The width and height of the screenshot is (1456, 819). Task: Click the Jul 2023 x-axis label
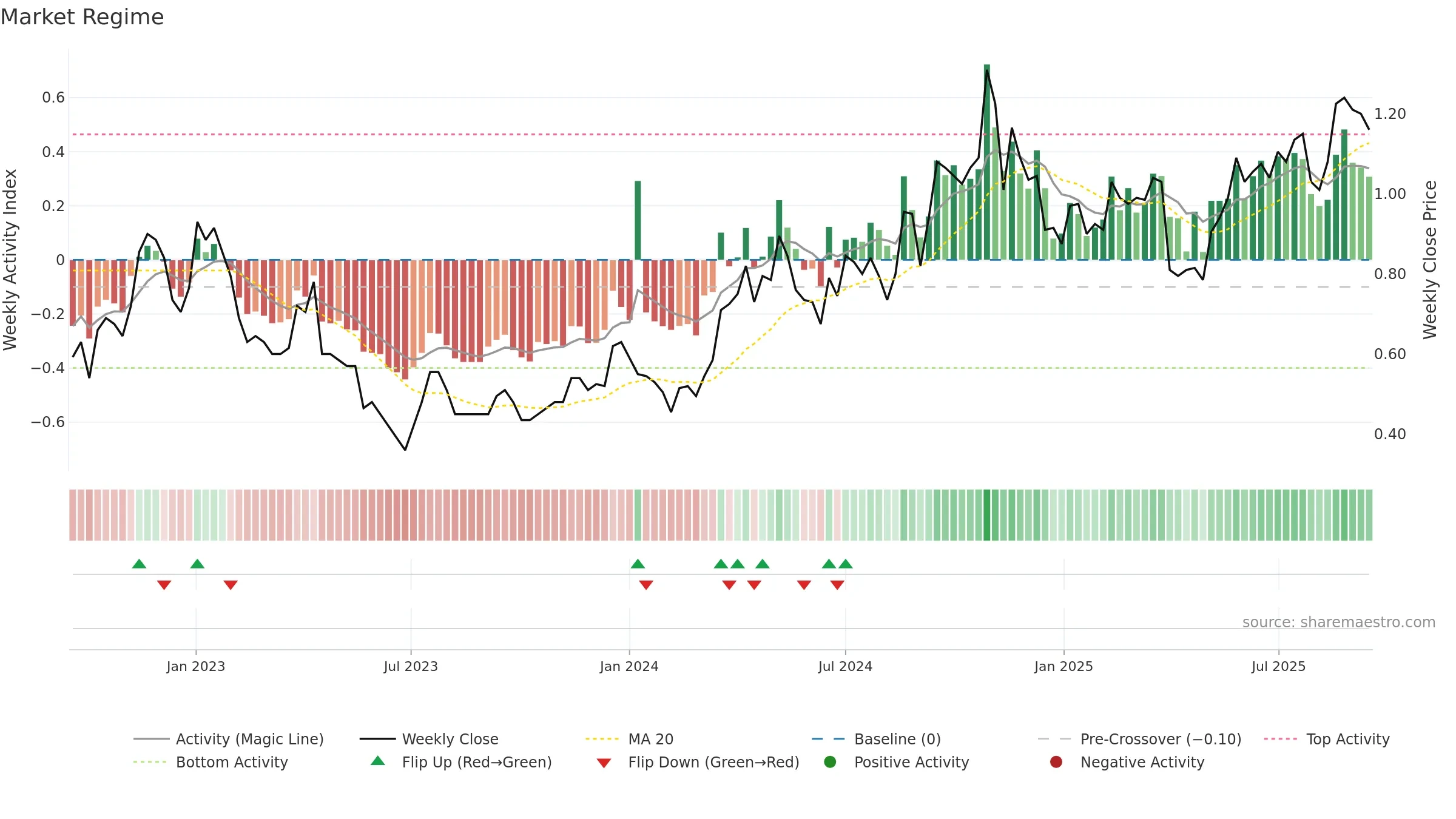(411, 666)
